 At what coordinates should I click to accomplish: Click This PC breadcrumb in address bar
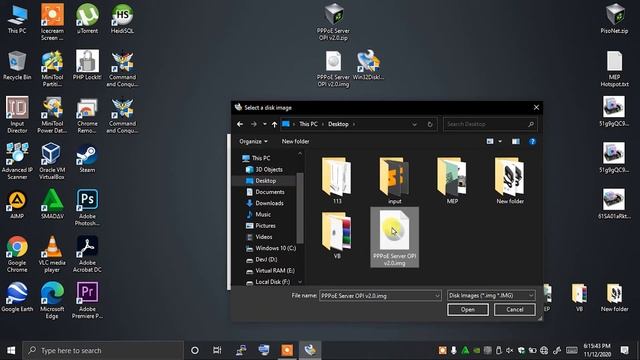(x=308, y=124)
